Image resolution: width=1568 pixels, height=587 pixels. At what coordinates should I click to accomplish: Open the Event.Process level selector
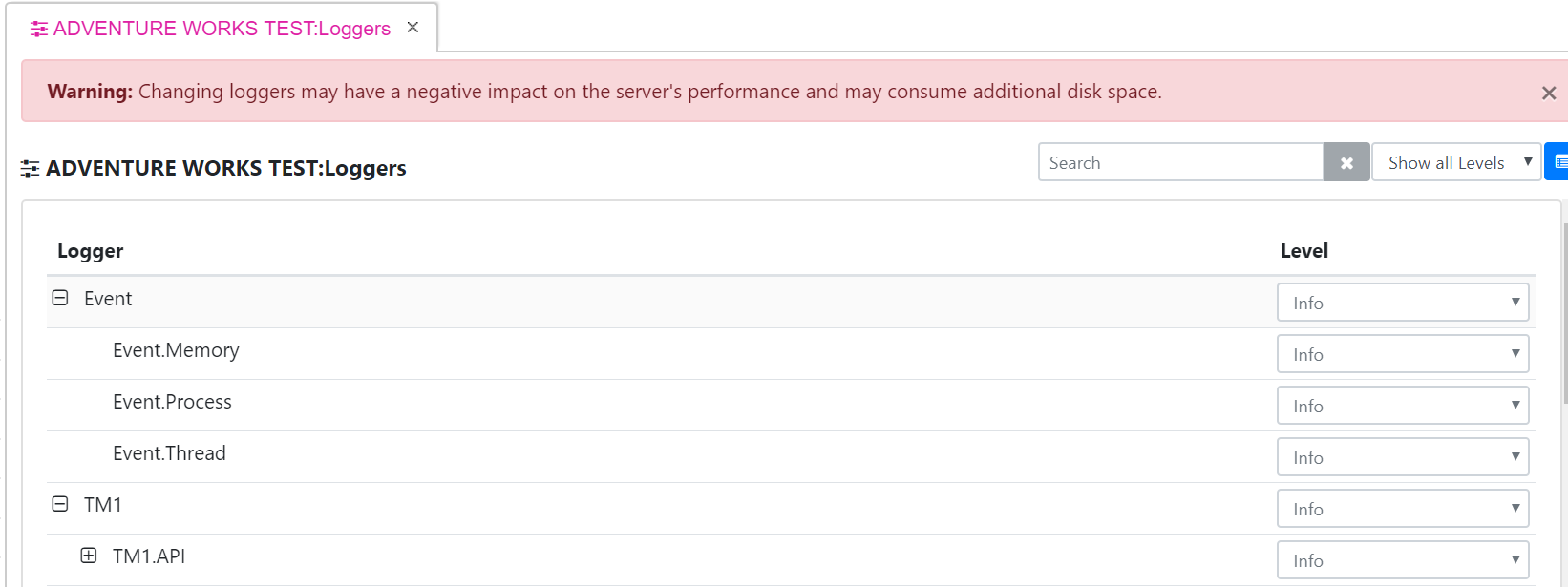tap(1403, 406)
